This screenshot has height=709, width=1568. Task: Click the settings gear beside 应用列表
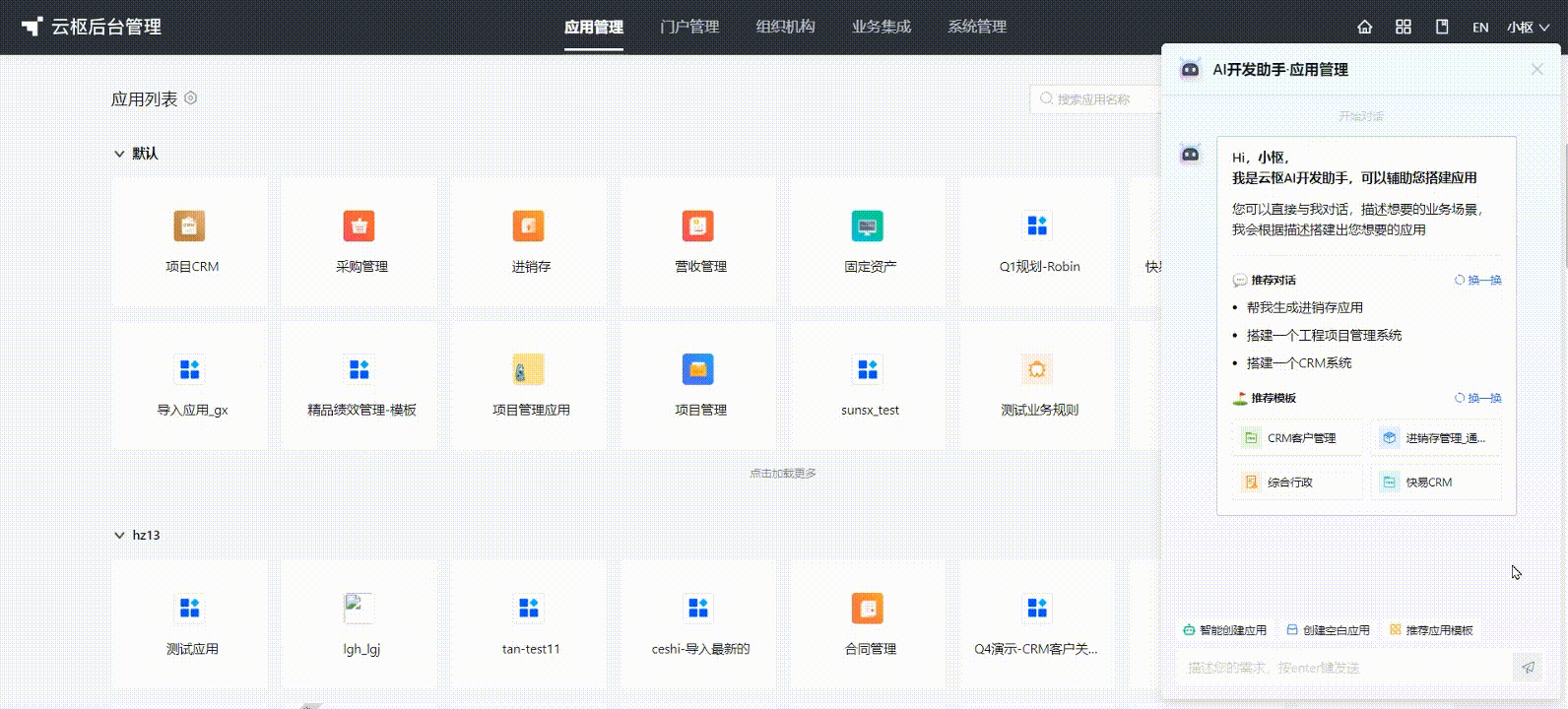coord(191,98)
